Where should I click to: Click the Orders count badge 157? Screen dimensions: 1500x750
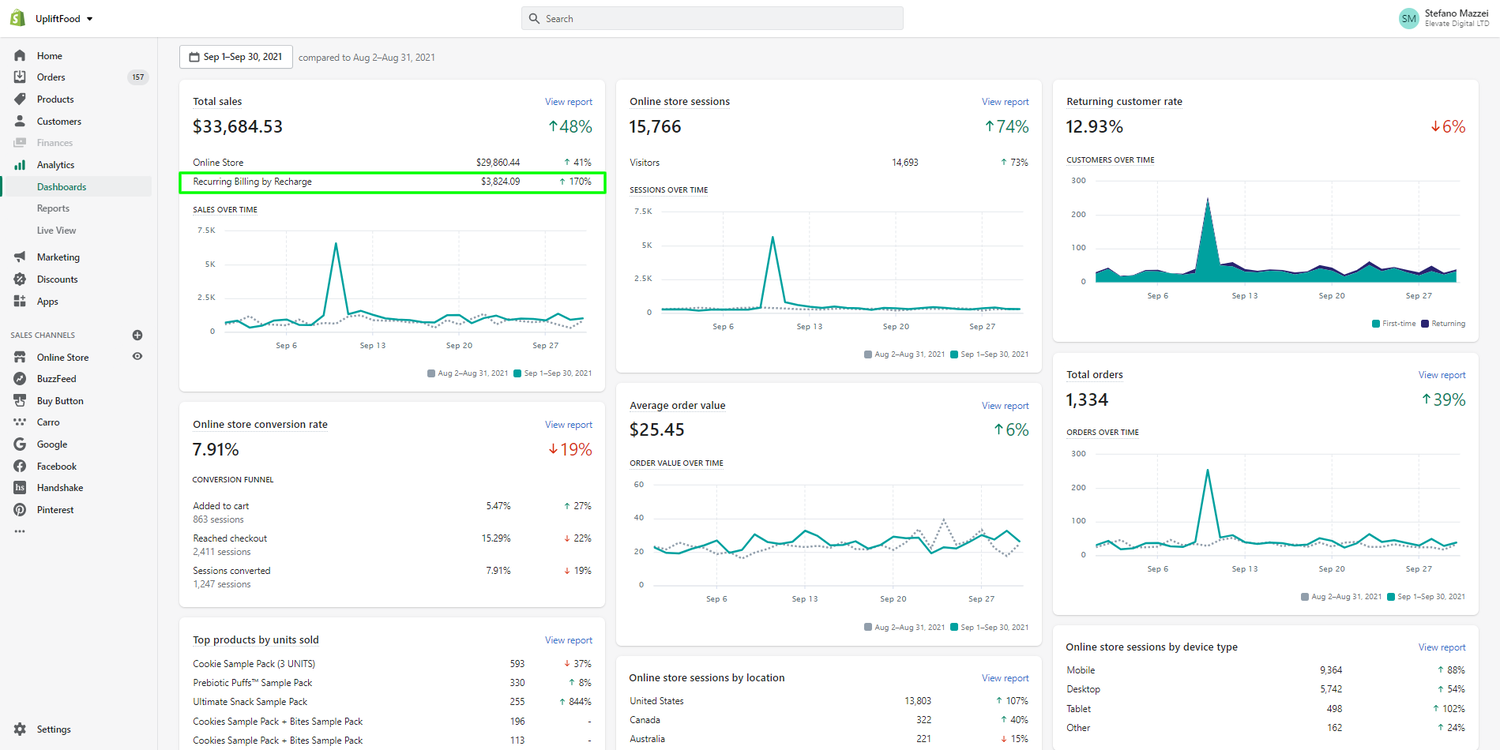[x=138, y=77]
